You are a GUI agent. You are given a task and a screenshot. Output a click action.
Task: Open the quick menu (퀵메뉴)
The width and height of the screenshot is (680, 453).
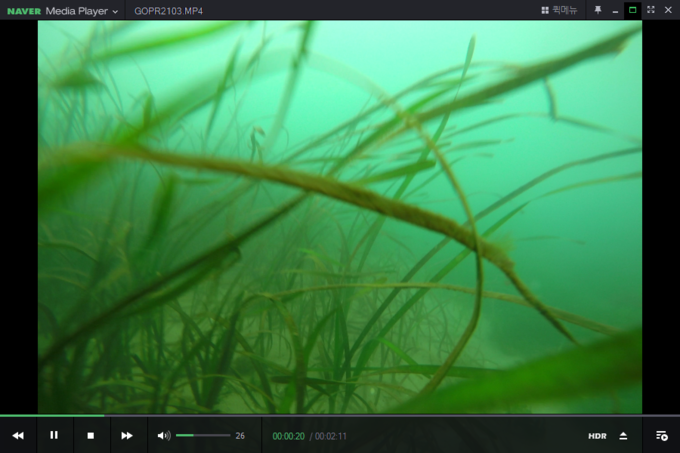tap(559, 10)
